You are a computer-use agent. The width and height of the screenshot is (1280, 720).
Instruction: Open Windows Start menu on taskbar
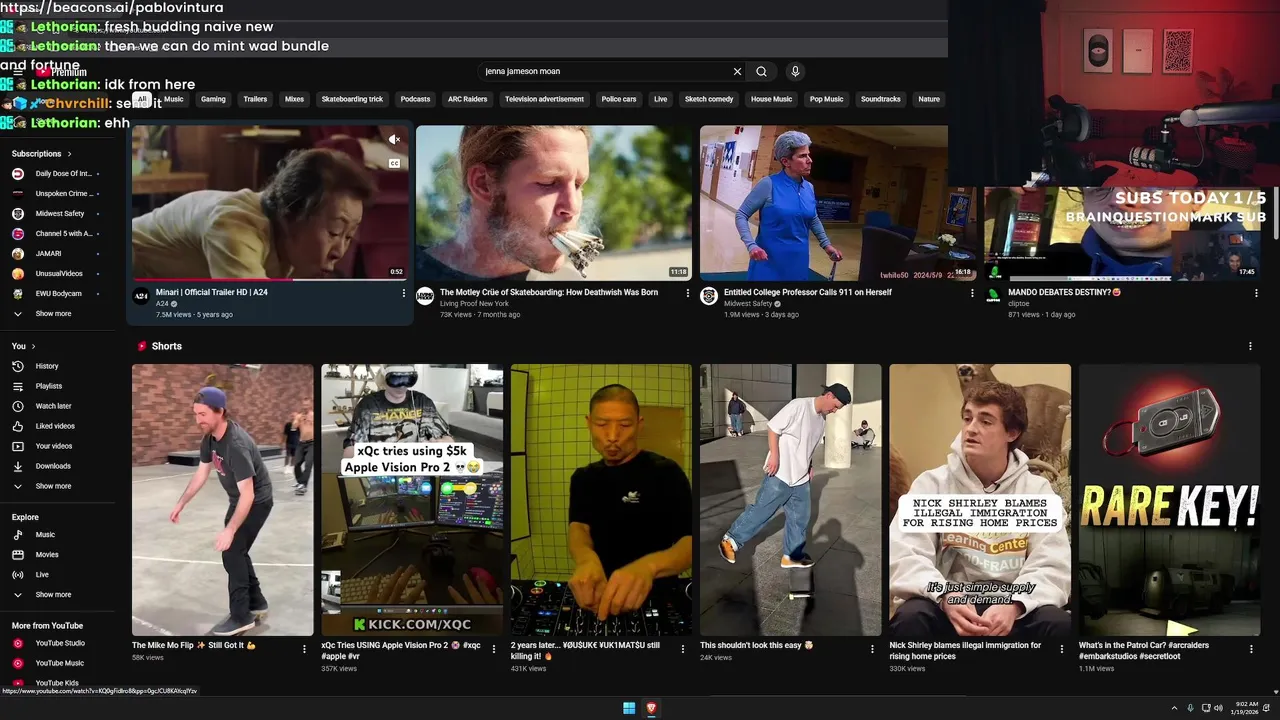[629, 708]
